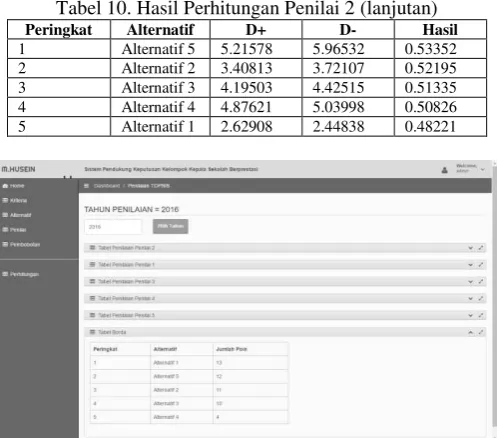Maximize the Tabel Penilaian Penilai 2 panel

(481, 248)
